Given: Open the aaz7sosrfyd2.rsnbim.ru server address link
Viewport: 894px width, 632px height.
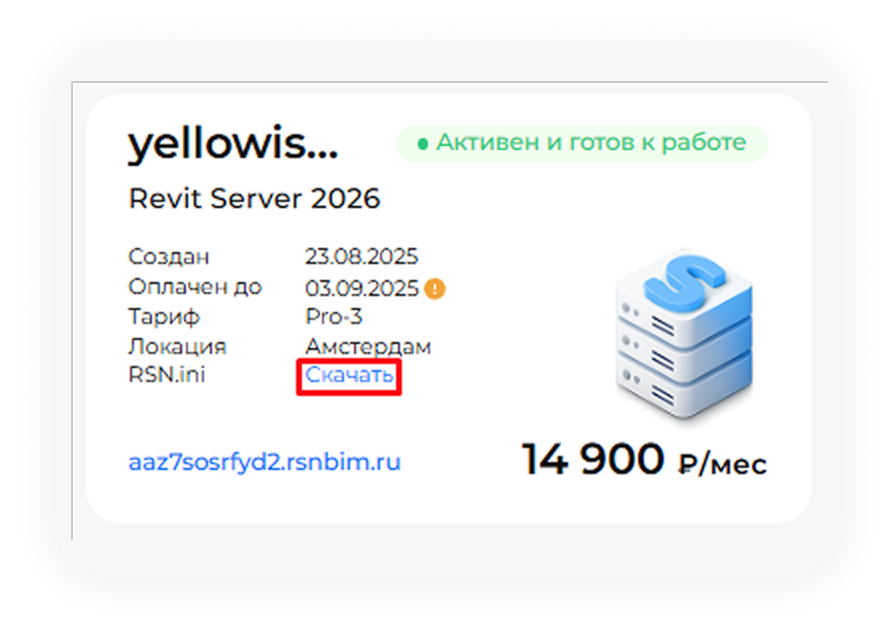Looking at the screenshot, I should click(264, 463).
